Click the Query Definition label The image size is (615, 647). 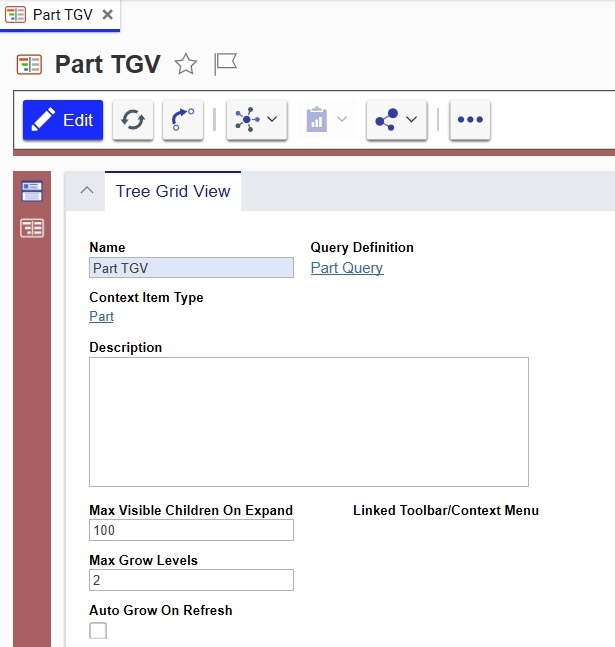pyautogui.click(x=362, y=247)
